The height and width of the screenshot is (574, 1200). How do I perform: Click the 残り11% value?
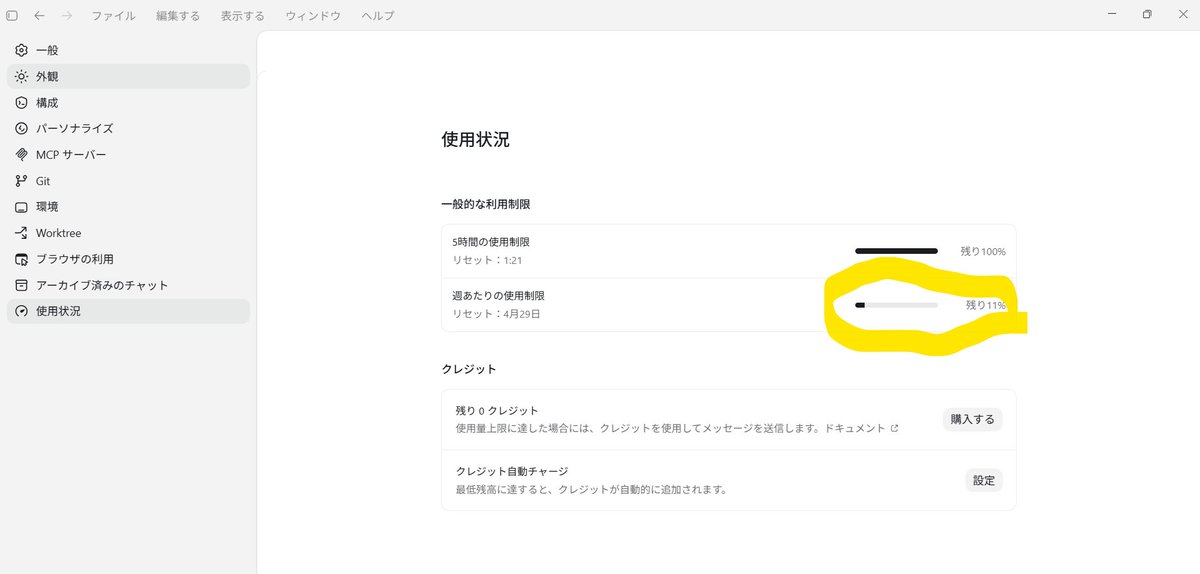point(985,305)
